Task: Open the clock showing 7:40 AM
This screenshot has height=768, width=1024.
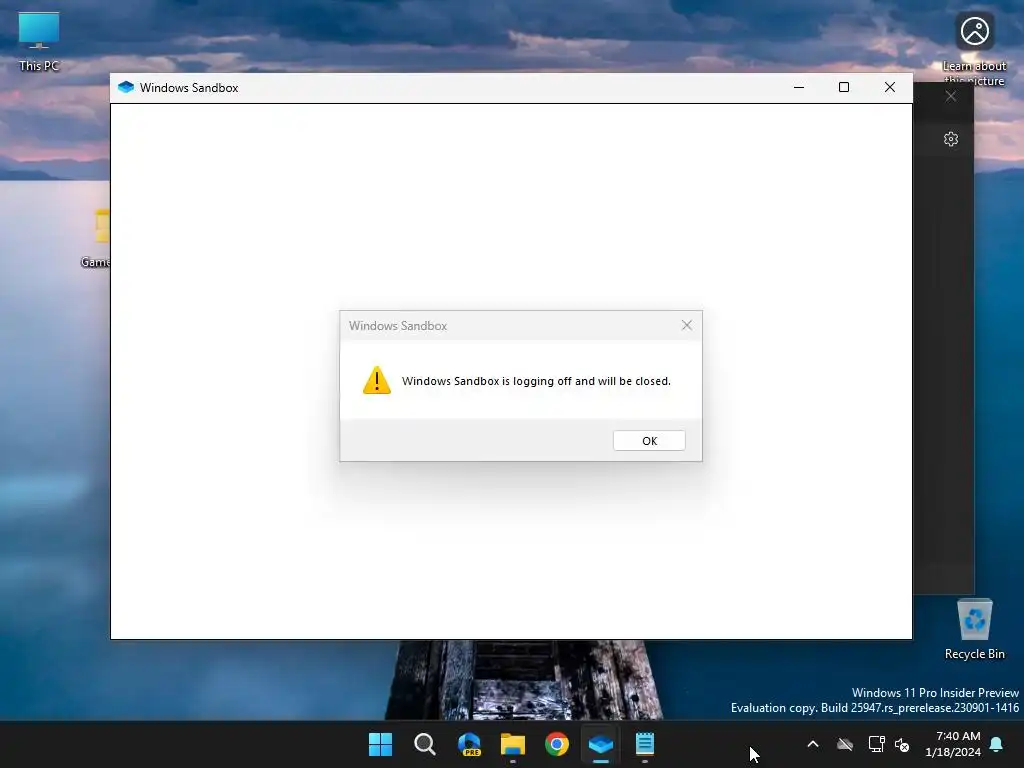Action: (x=953, y=744)
